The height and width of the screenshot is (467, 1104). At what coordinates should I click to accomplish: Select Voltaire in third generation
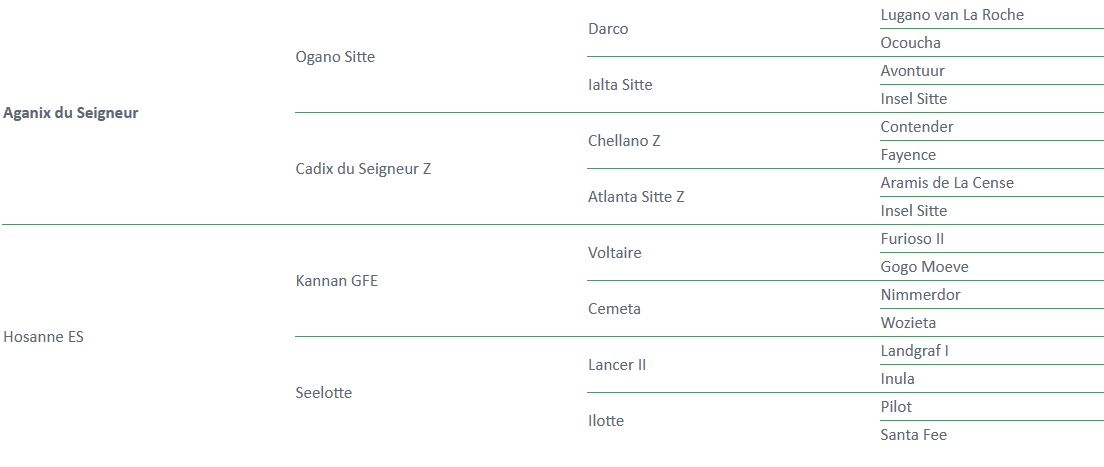(615, 253)
